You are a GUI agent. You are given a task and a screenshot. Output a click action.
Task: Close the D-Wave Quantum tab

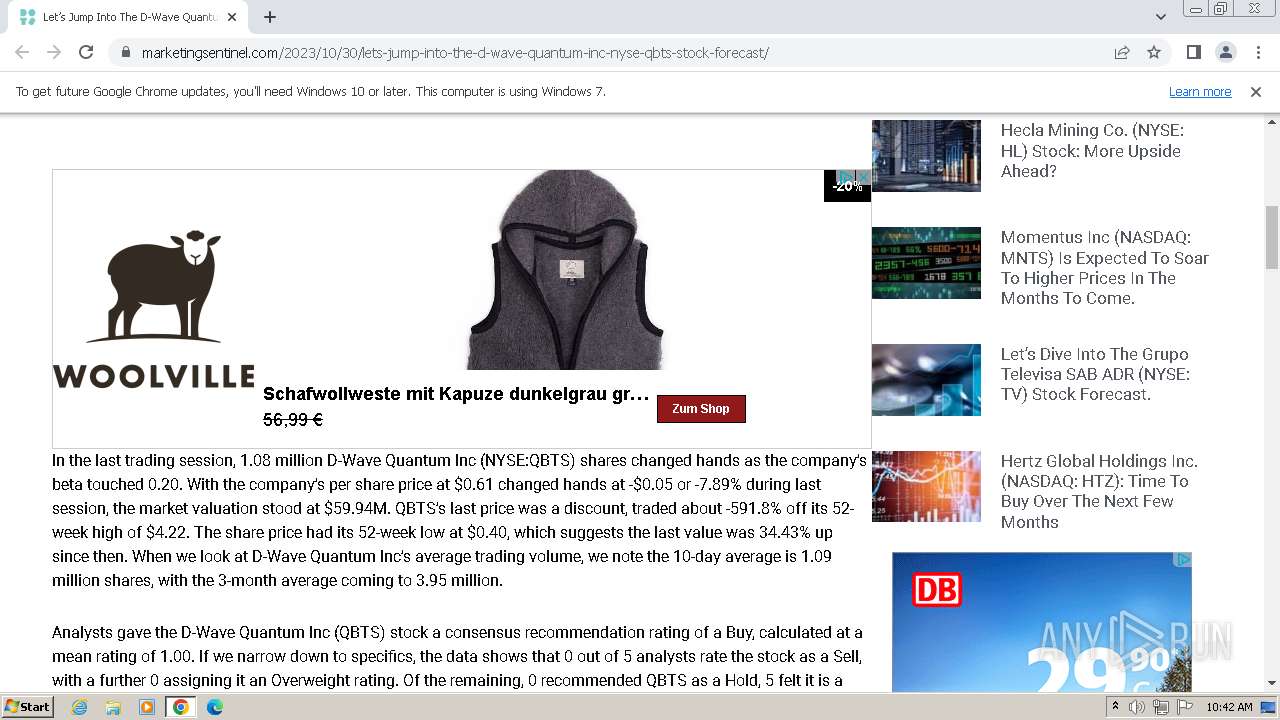[232, 17]
